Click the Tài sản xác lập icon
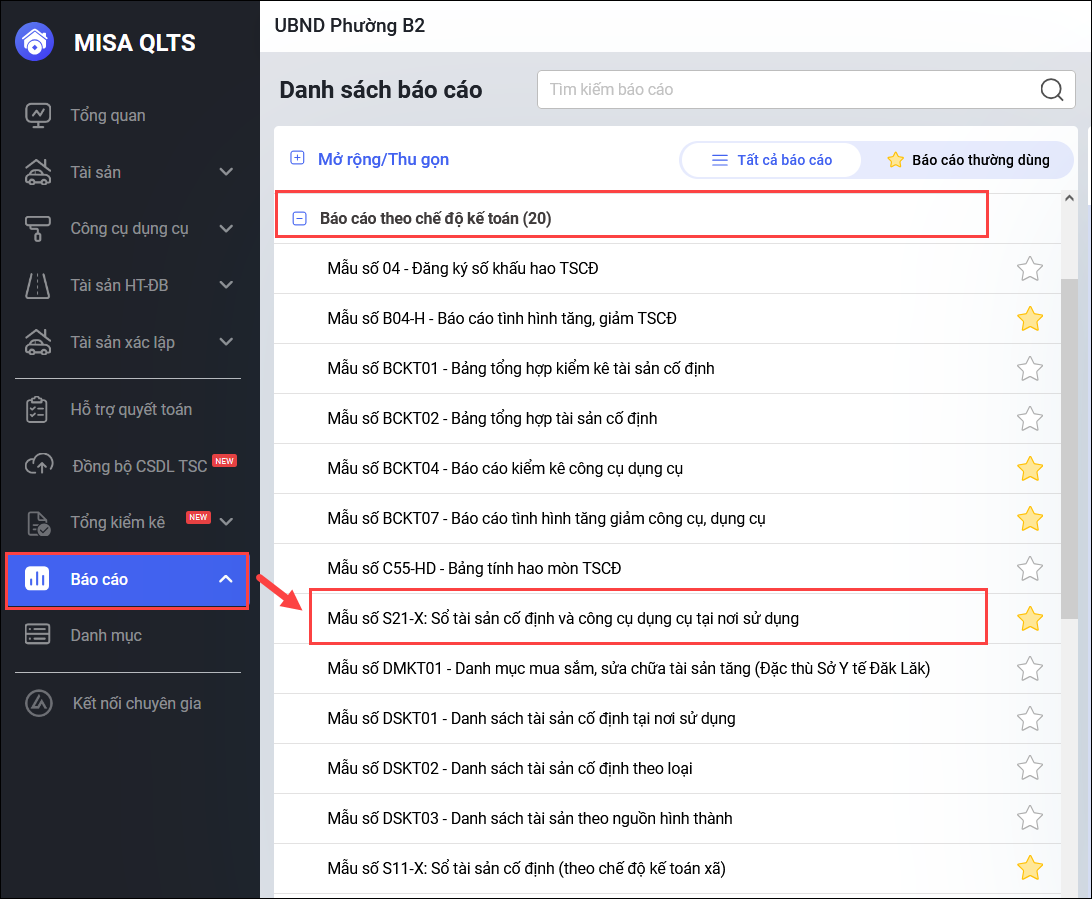The image size is (1092, 899). [38, 342]
